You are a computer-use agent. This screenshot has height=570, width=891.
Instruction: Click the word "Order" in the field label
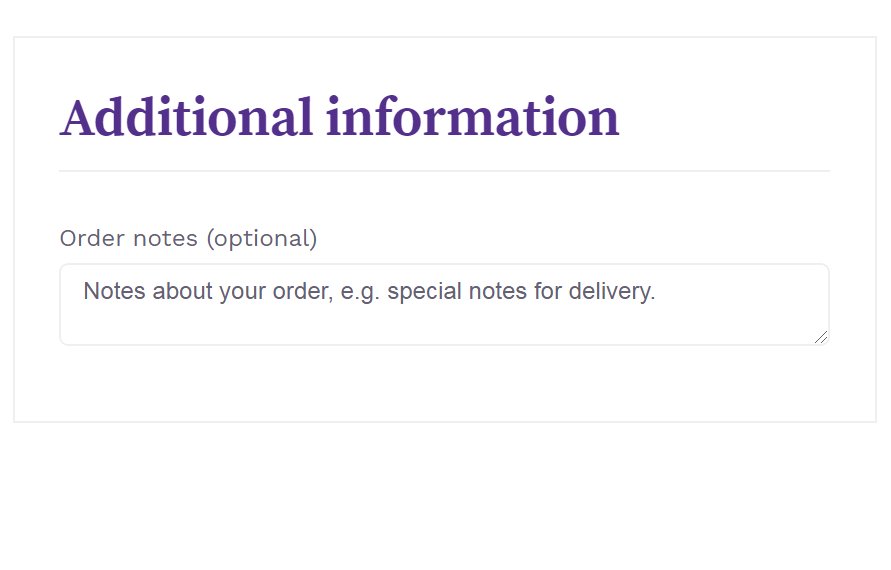(92, 239)
